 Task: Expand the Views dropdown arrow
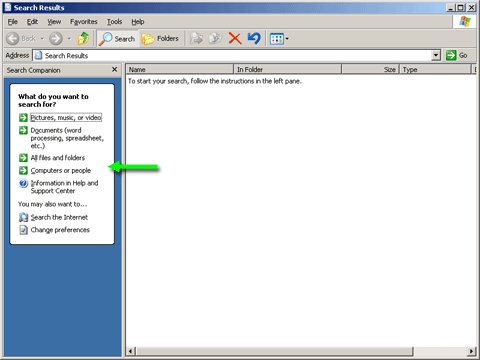(x=287, y=39)
